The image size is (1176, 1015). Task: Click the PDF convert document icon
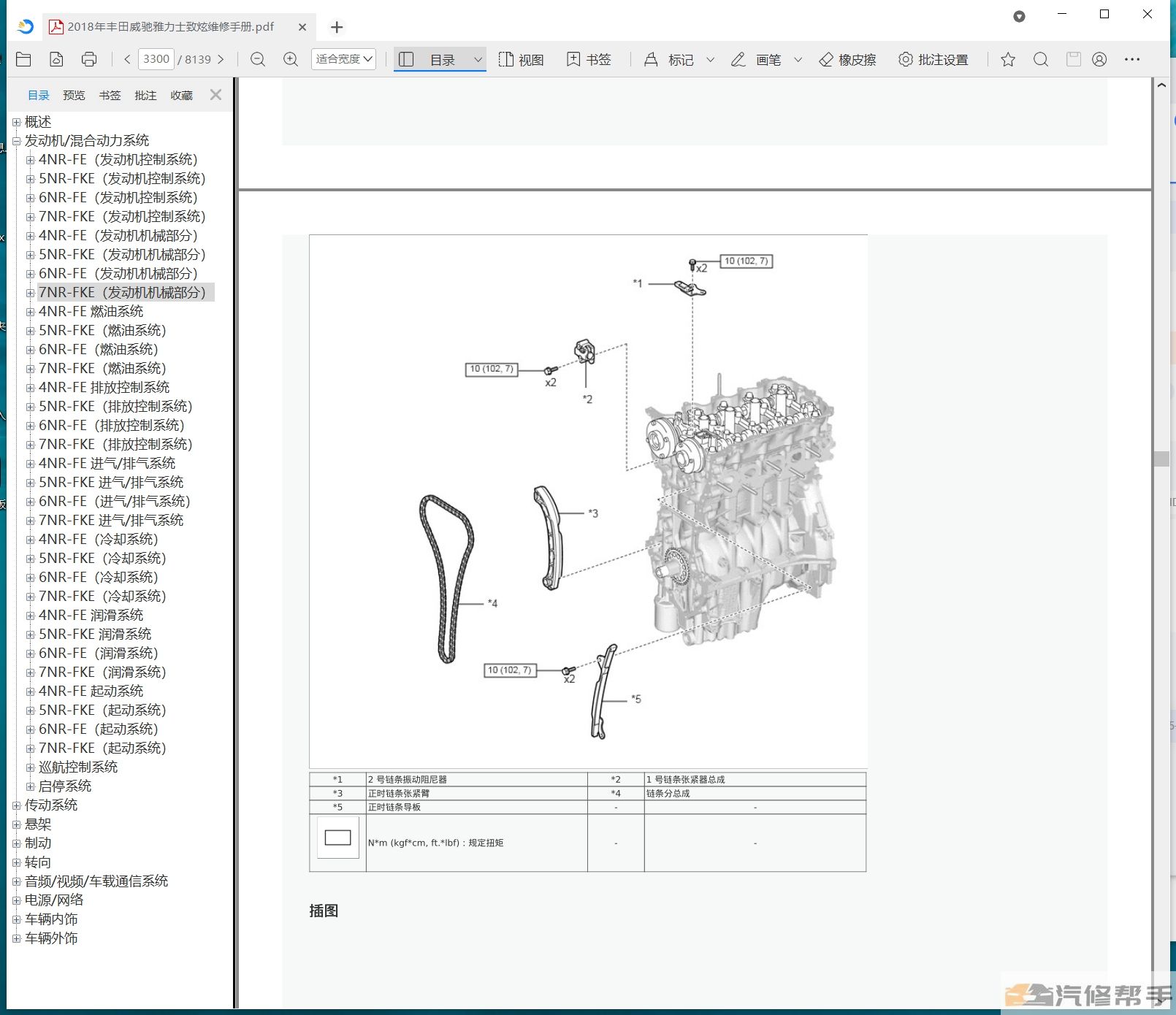point(56,60)
